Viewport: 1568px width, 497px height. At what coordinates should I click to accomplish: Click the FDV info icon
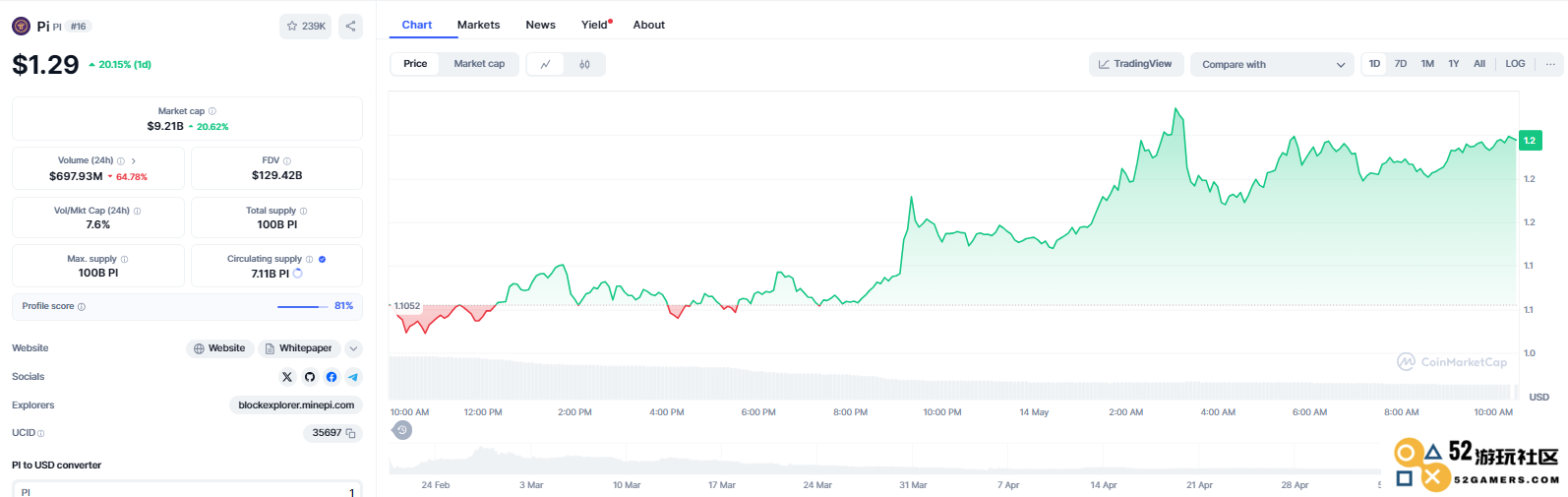click(287, 160)
